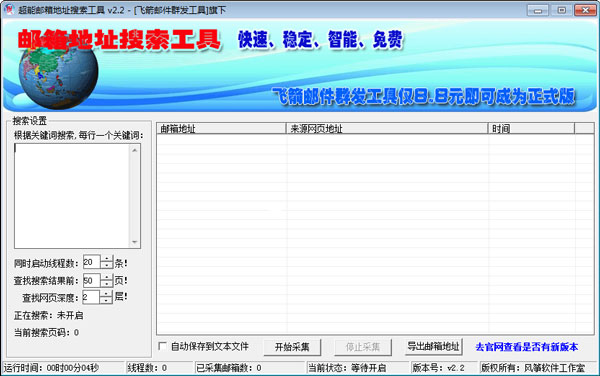The image size is (600, 376).
Task: Click the 停止采集 button
Action: [x=363, y=347]
